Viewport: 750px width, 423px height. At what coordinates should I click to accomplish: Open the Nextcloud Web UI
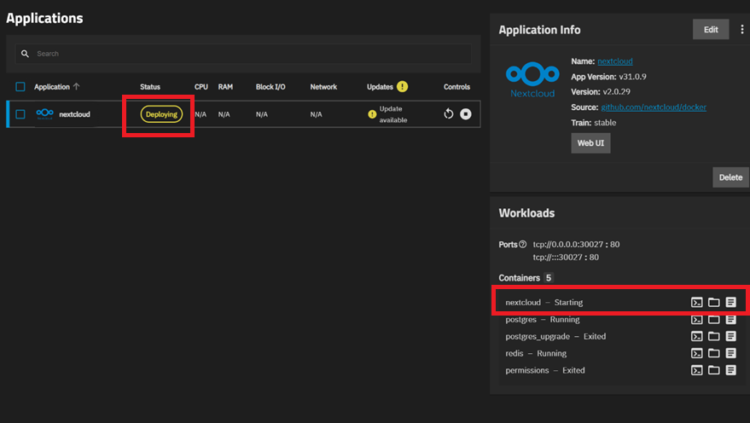click(x=590, y=143)
